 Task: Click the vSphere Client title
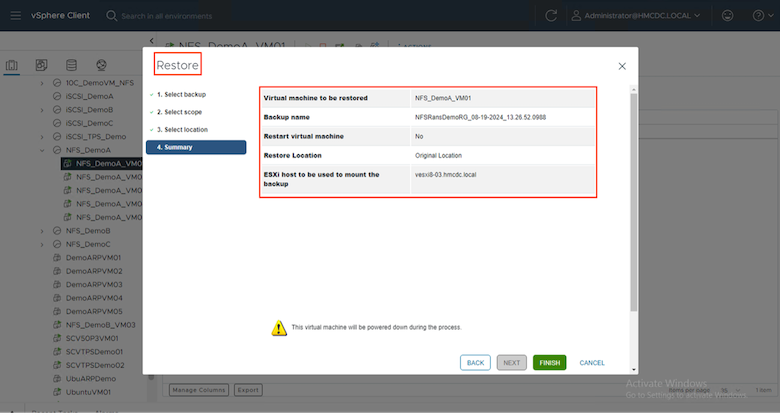coord(61,15)
